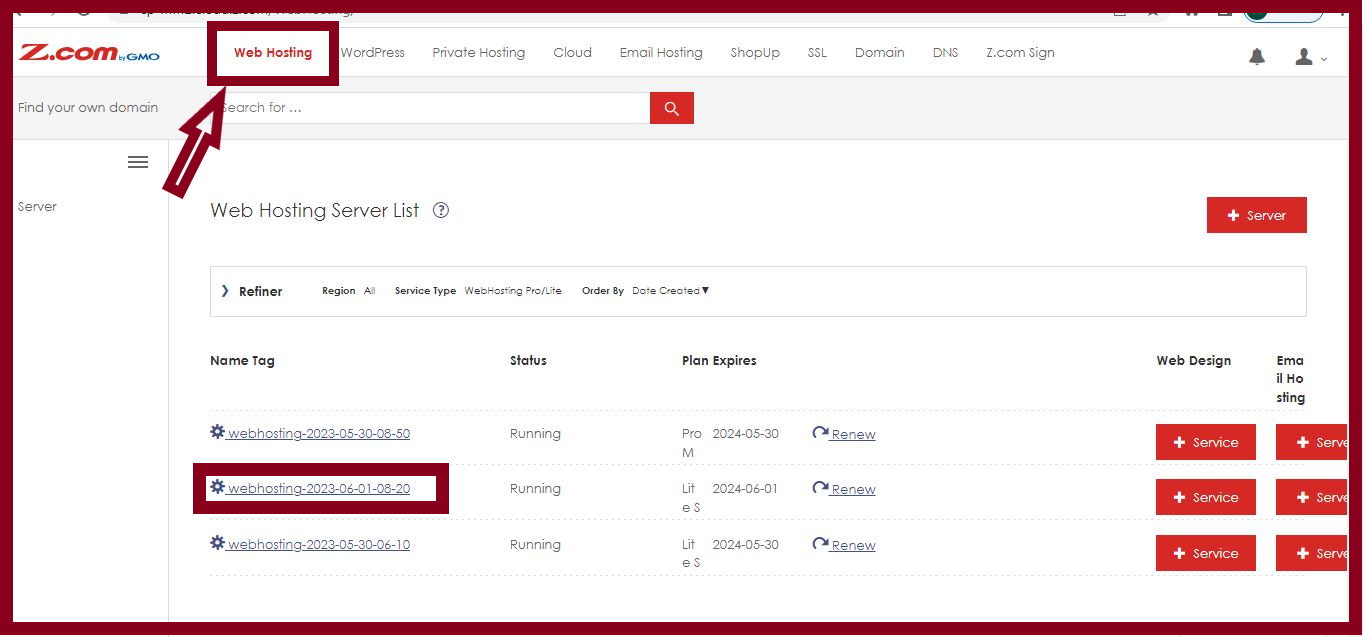Screen dimensions: 1363x637
Task: Expand the Refiner chevron arrow
Action: pos(224,290)
